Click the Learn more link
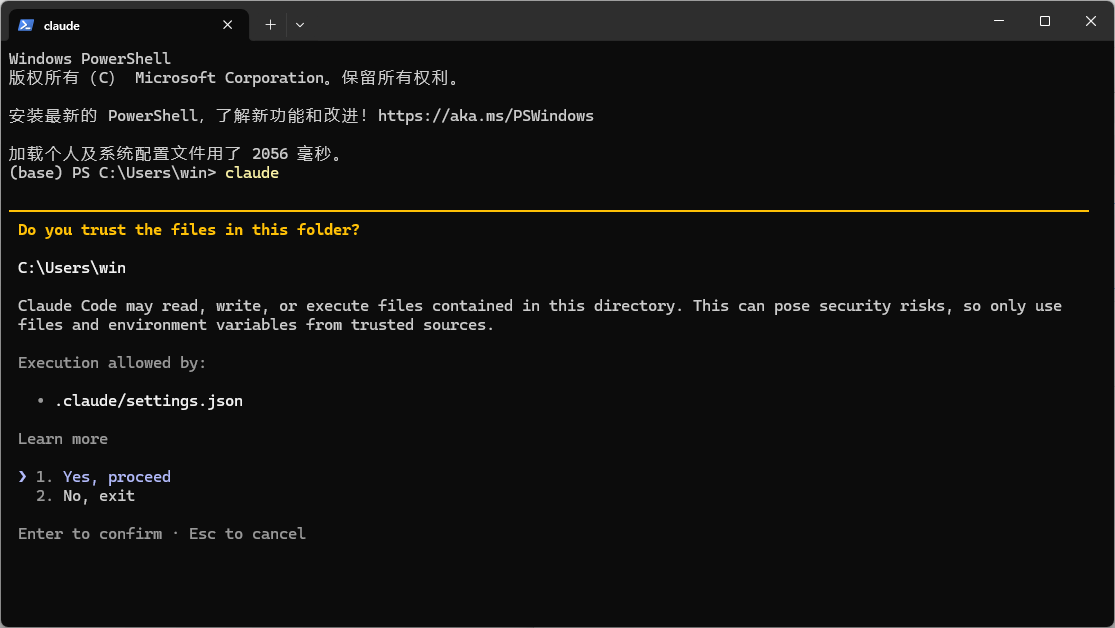 coord(62,438)
